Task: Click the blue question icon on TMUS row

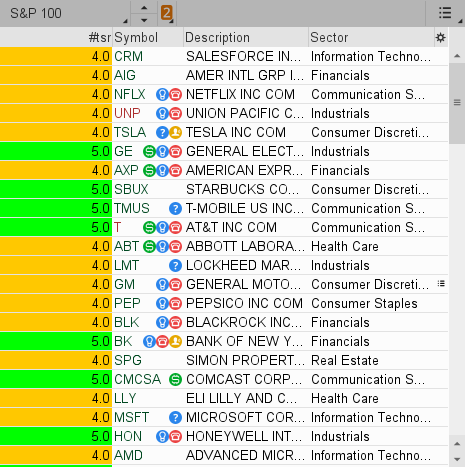Action: click(175, 209)
